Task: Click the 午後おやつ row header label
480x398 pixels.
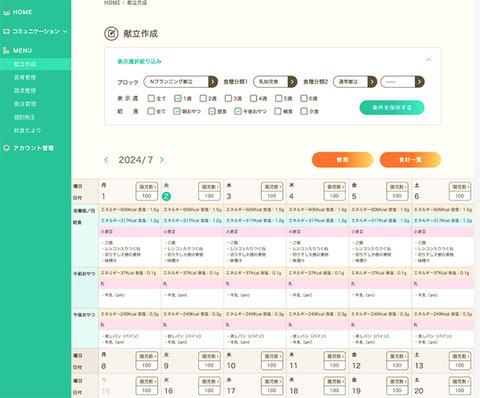Action: [84, 315]
